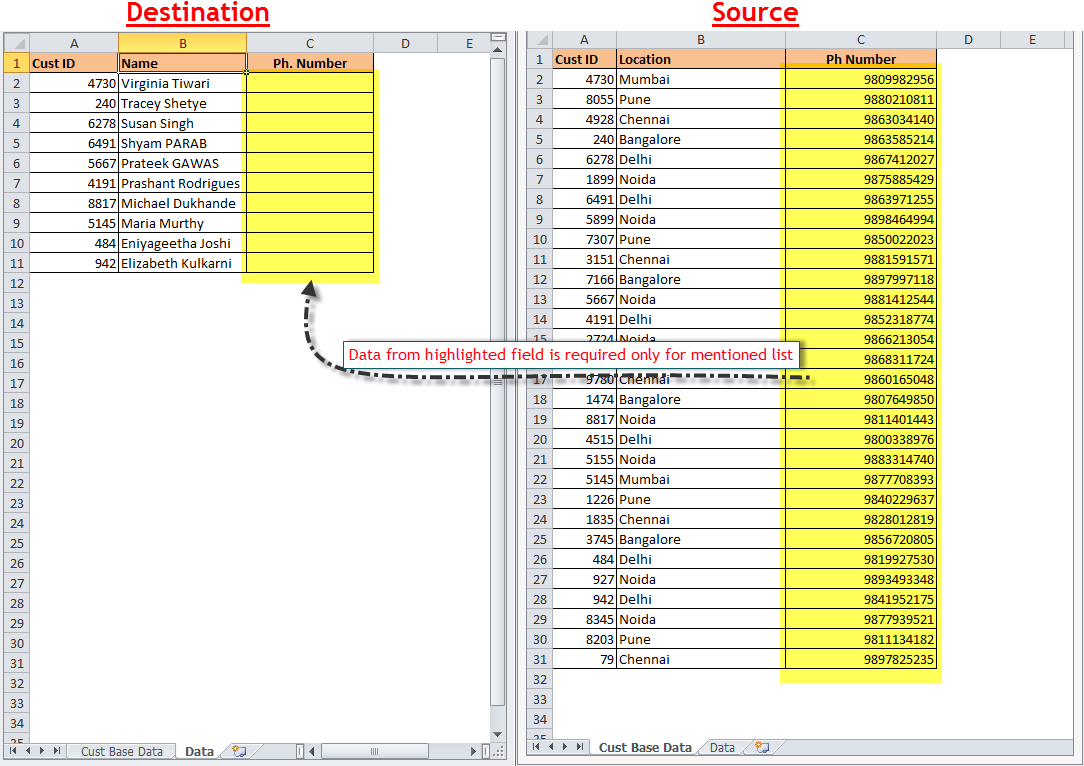Click split box above Destination vertical scrollbar
This screenshot has width=1084, height=766.
[497, 37]
